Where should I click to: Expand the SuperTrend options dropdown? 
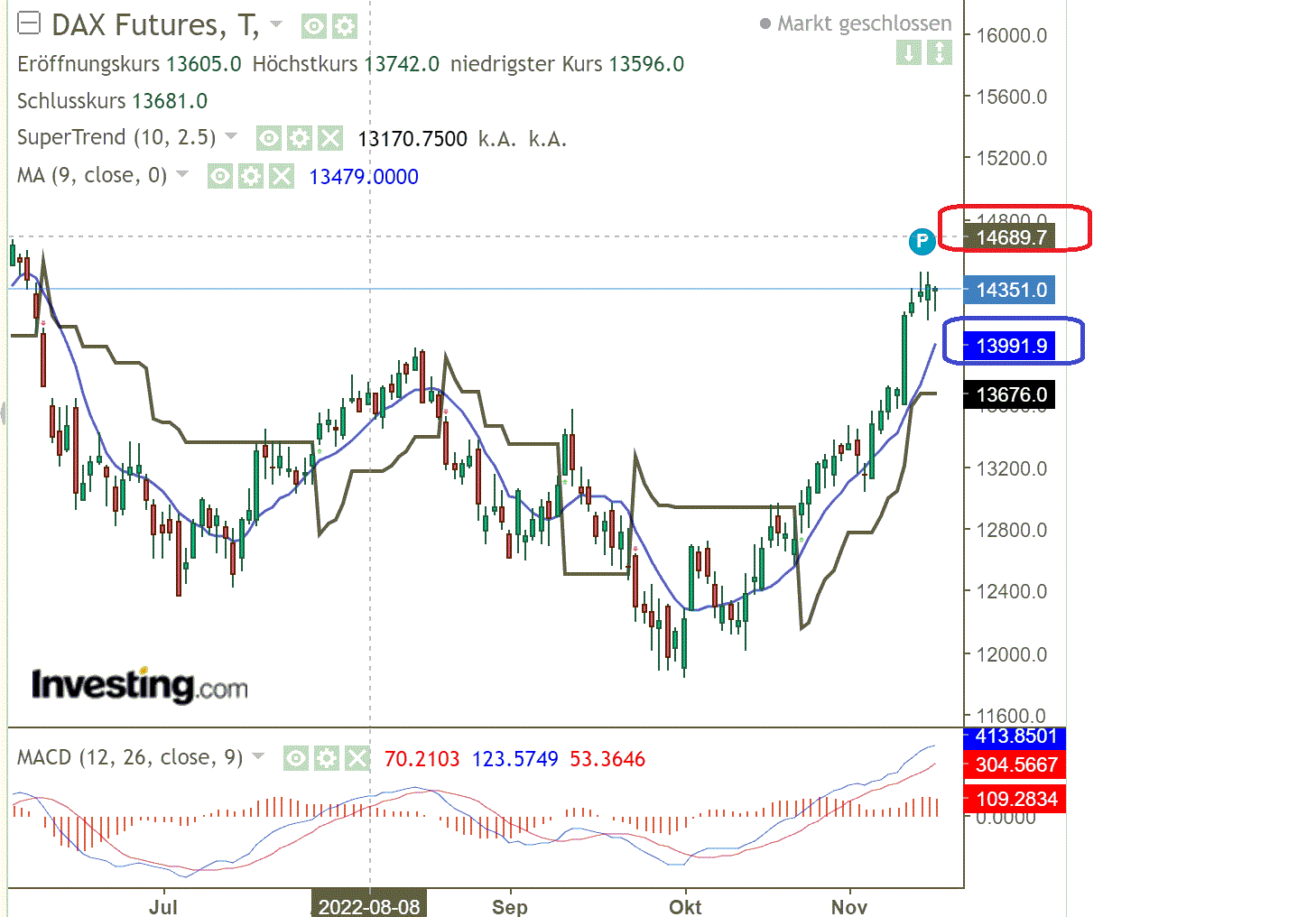tap(231, 137)
